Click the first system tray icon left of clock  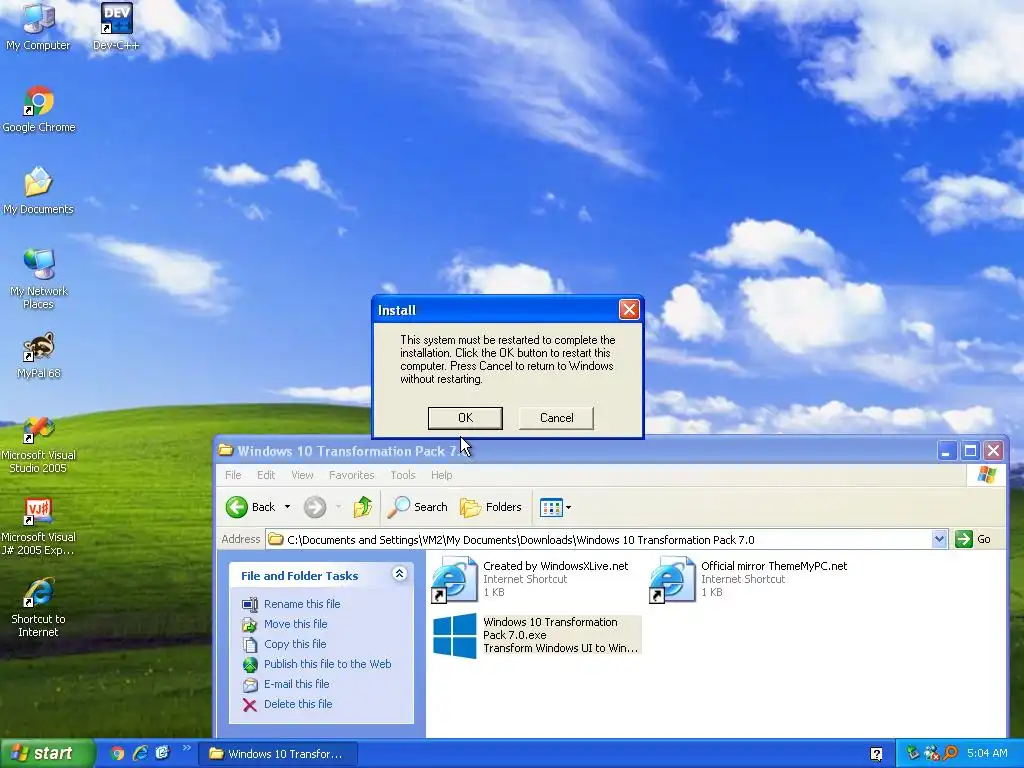pos(912,754)
